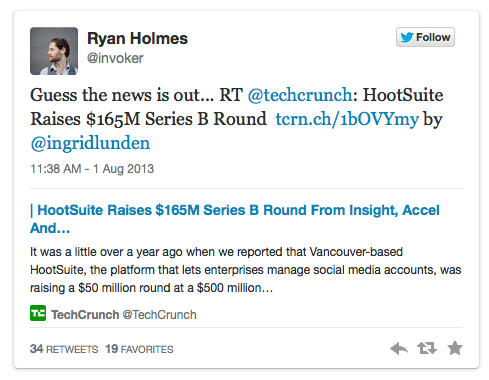Retweet this tweet using retweet icon

427,348
